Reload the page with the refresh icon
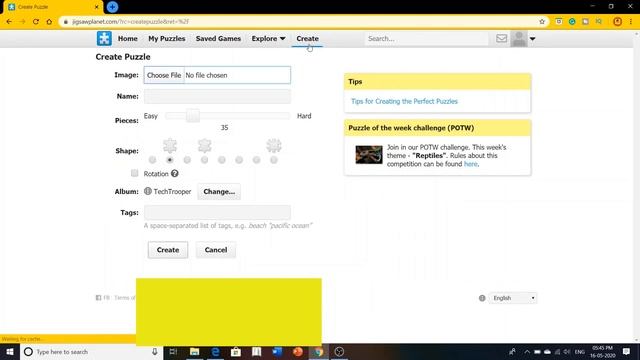This screenshot has width=640, height=360. [x=36, y=22]
